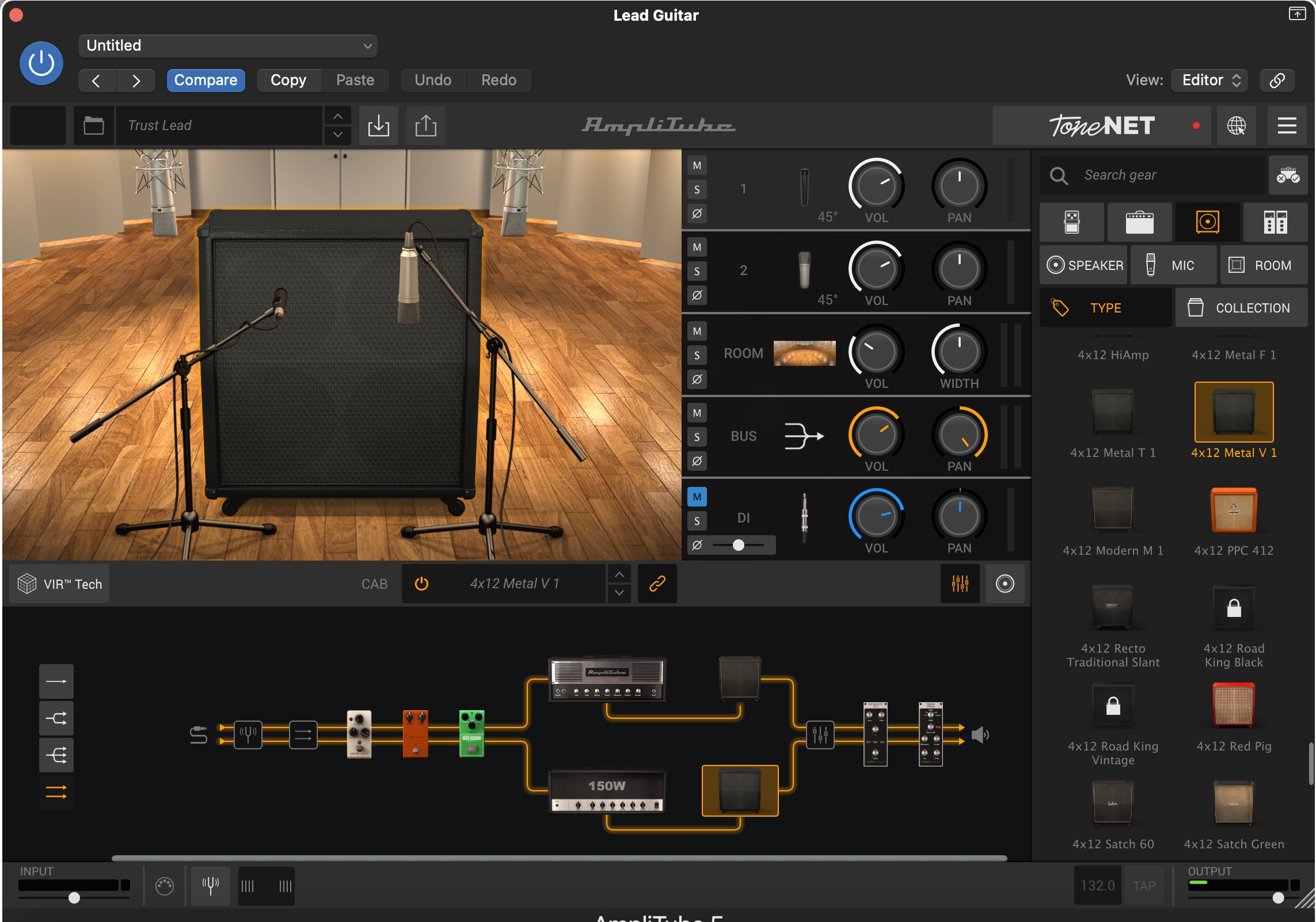1316x922 pixels.
Task: Click the BUS routing icon
Action: pyautogui.click(x=804, y=436)
